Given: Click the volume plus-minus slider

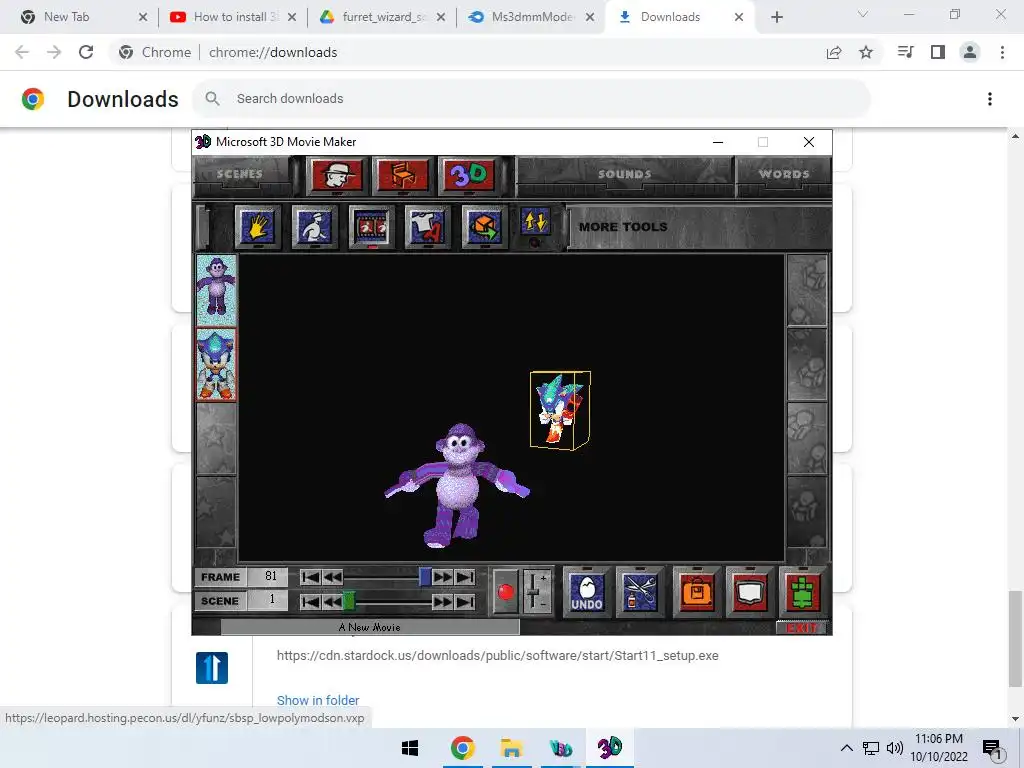Looking at the screenshot, I should (536, 592).
